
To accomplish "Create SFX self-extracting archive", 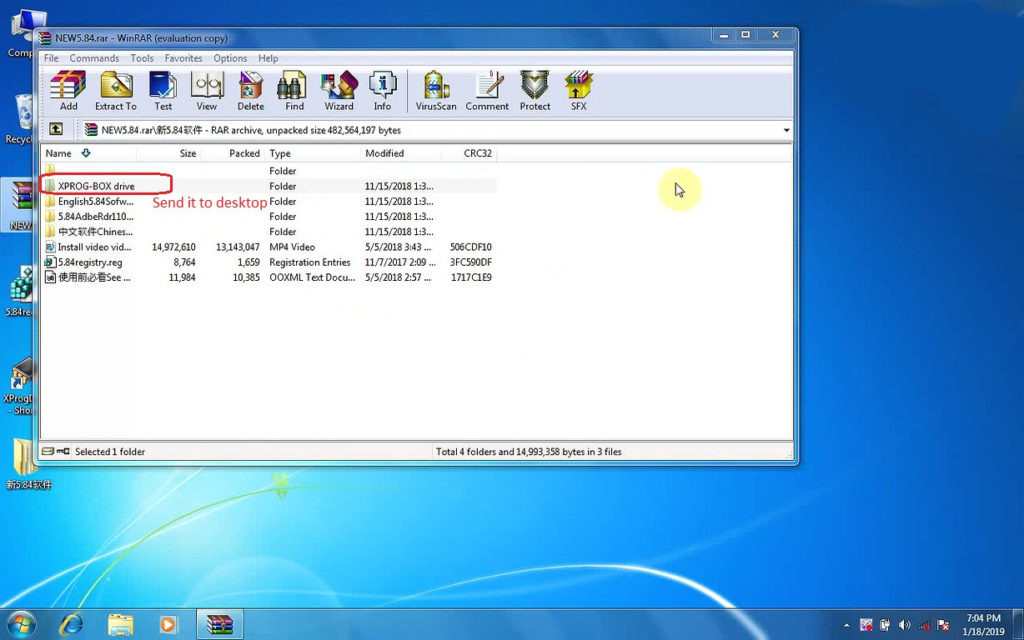I will pos(579,91).
